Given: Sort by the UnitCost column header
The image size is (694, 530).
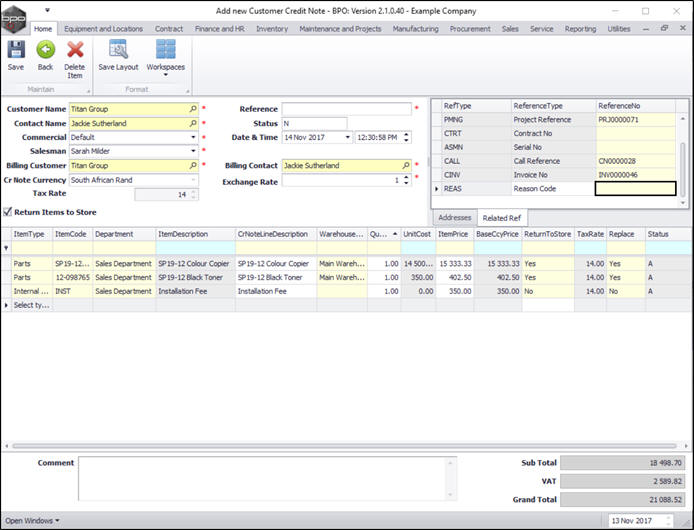Looking at the screenshot, I should 418,234.
